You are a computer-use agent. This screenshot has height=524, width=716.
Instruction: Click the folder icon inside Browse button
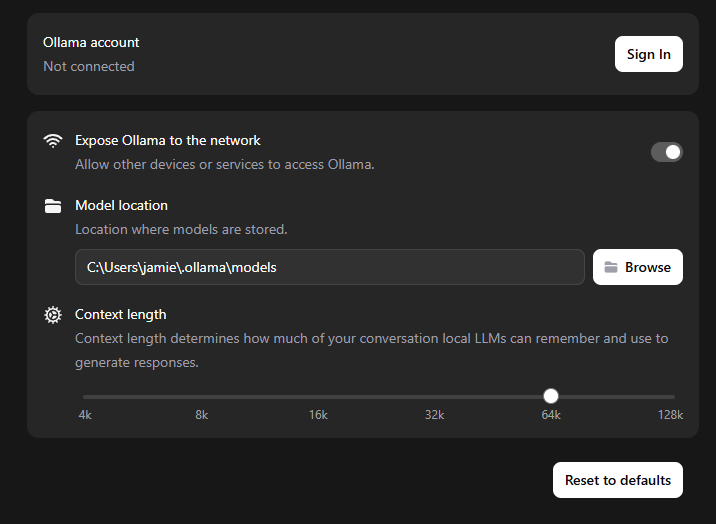(x=611, y=267)
